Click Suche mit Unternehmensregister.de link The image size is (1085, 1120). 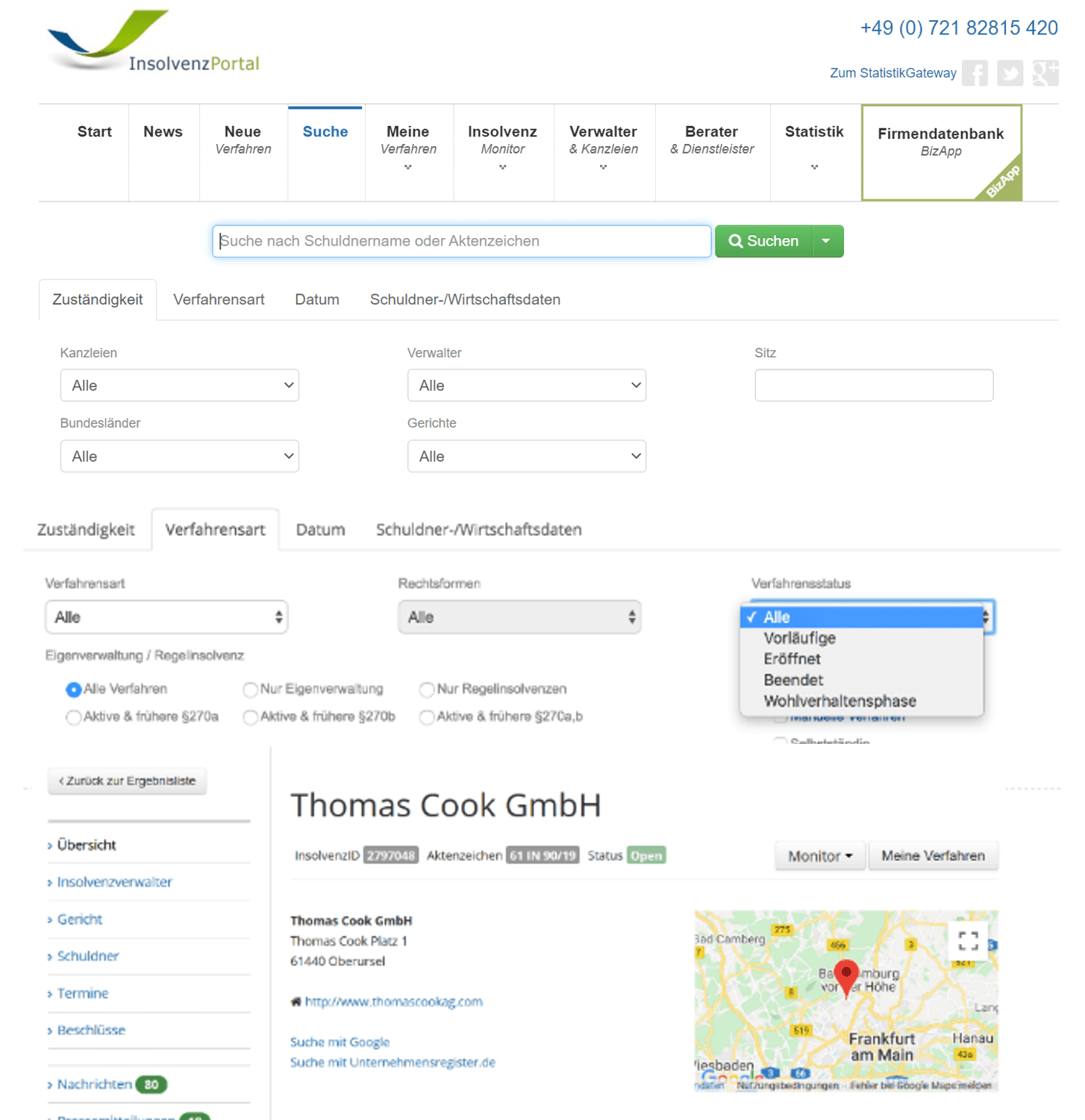(393, 1062)
